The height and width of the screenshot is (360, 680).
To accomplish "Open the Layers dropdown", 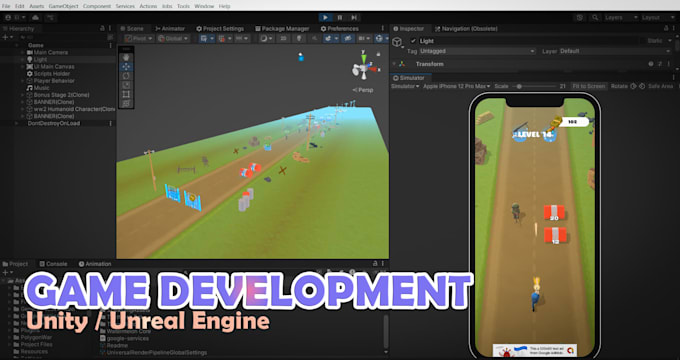I will click(621, 17).
